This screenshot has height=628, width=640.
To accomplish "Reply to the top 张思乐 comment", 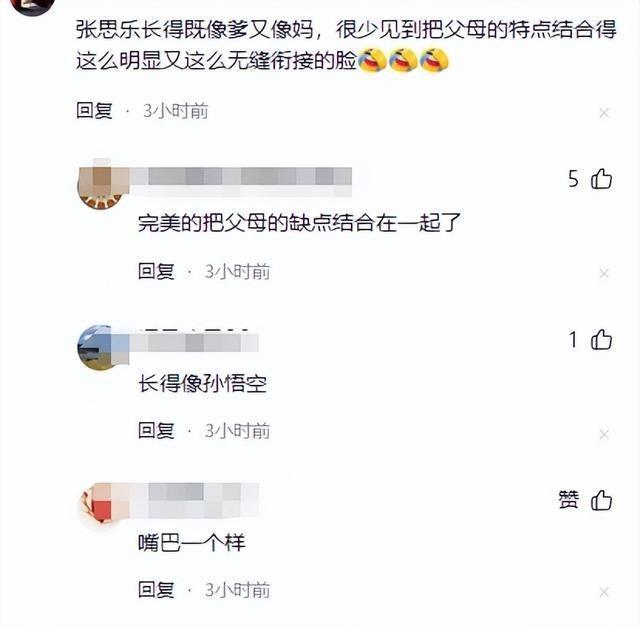I will 94,111.
